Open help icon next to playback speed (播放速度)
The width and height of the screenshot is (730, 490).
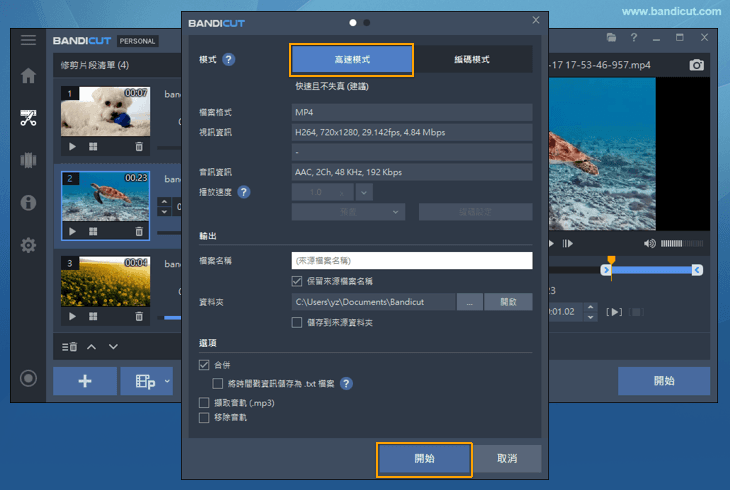click(243, 192)
